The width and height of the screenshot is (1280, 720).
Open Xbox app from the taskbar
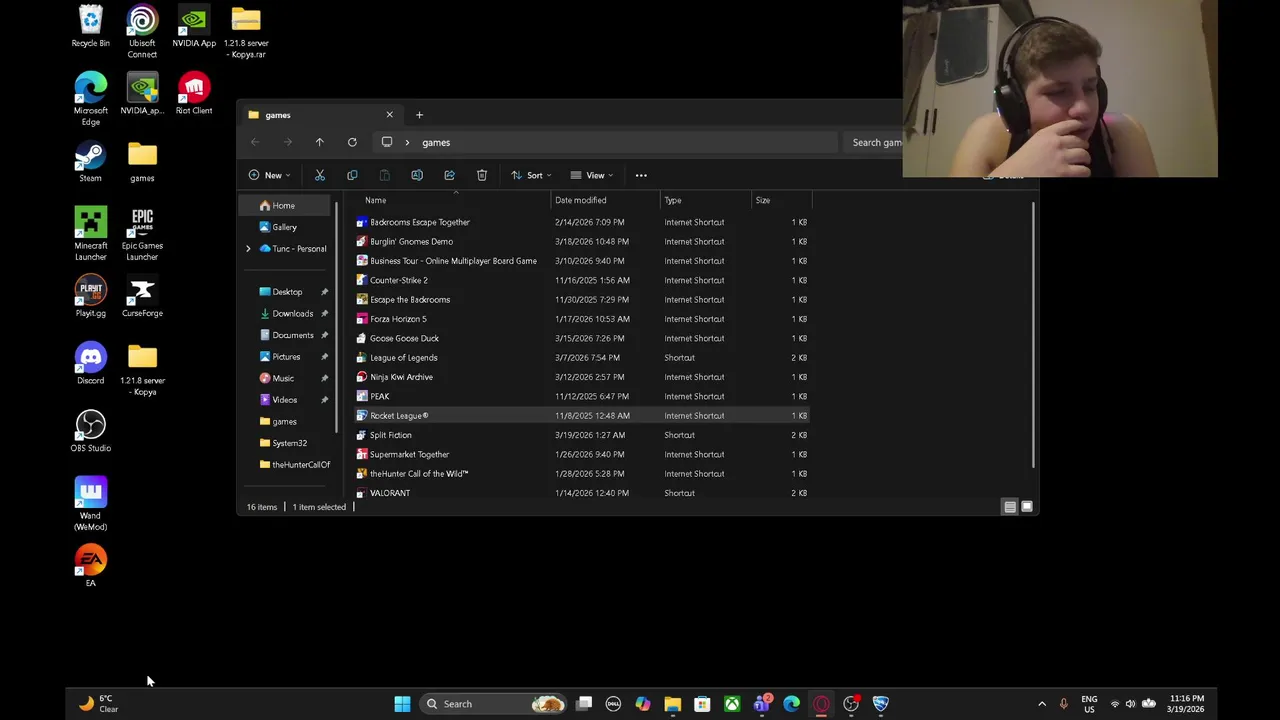pyautogui.click(x=732, y=704)
